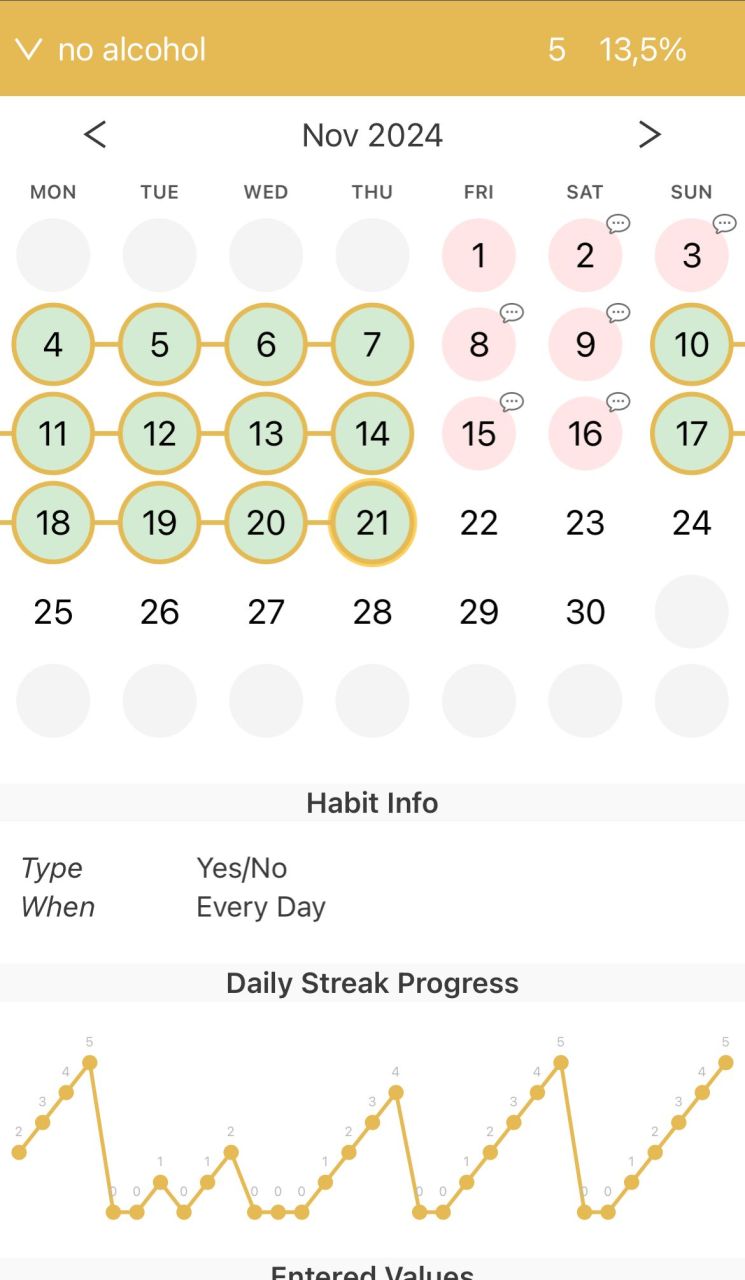The image size is (745, 1280).
Task: Open the Nov 2024 month picker
Action: tap(372, 135)
